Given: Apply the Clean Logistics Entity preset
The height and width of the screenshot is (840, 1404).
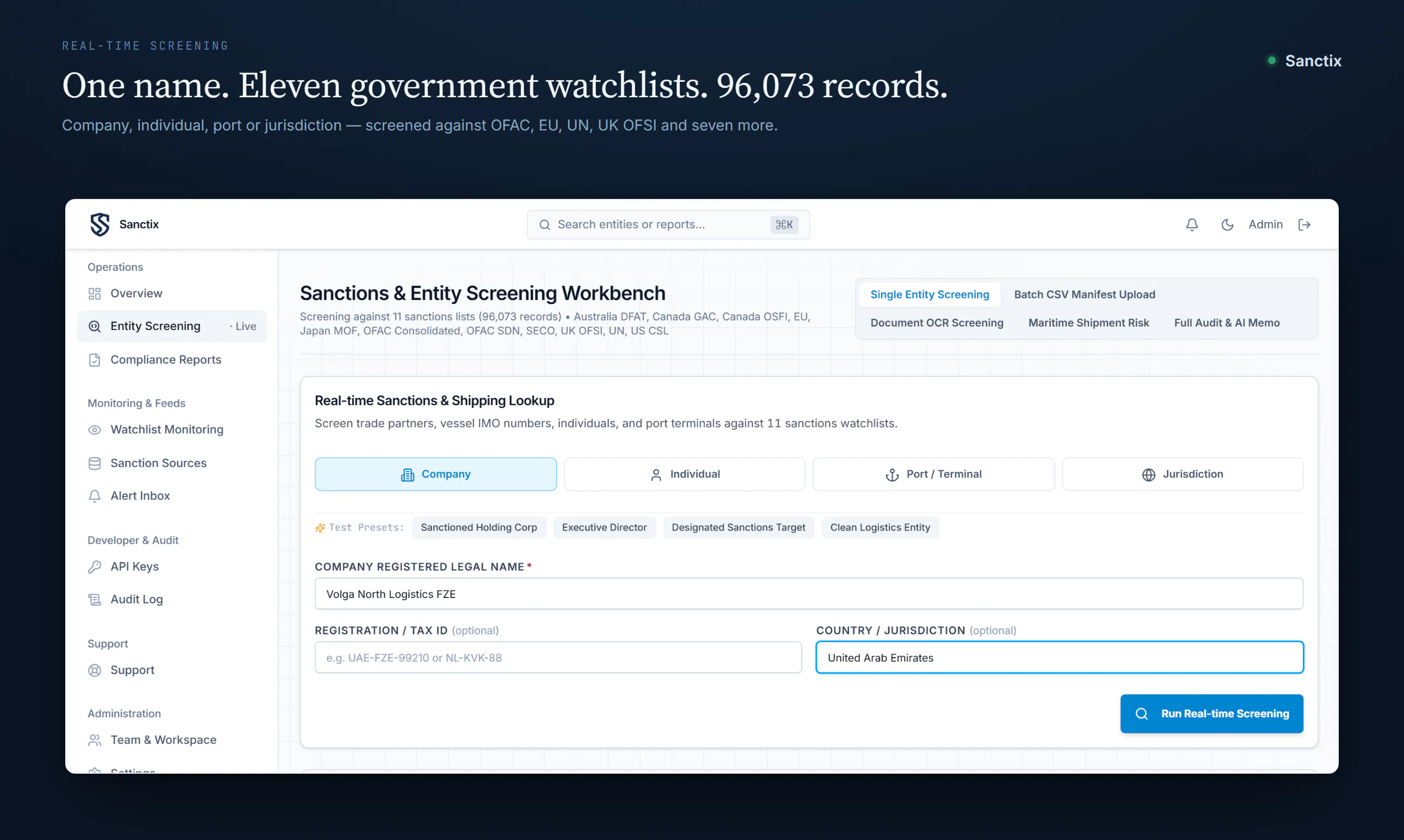Looking at the screenshot, I should tap(880, 528).
